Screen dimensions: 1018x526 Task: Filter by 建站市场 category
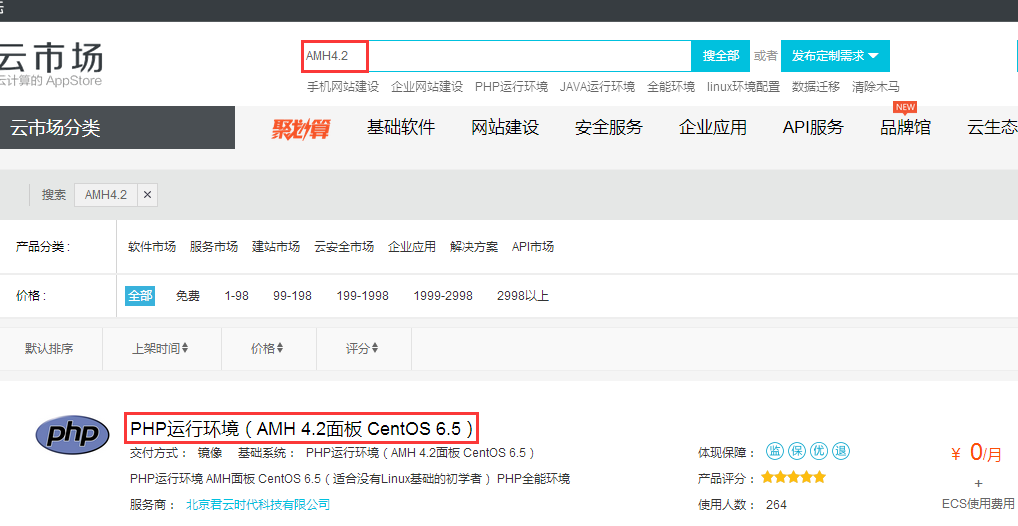[x=276, y=247]
